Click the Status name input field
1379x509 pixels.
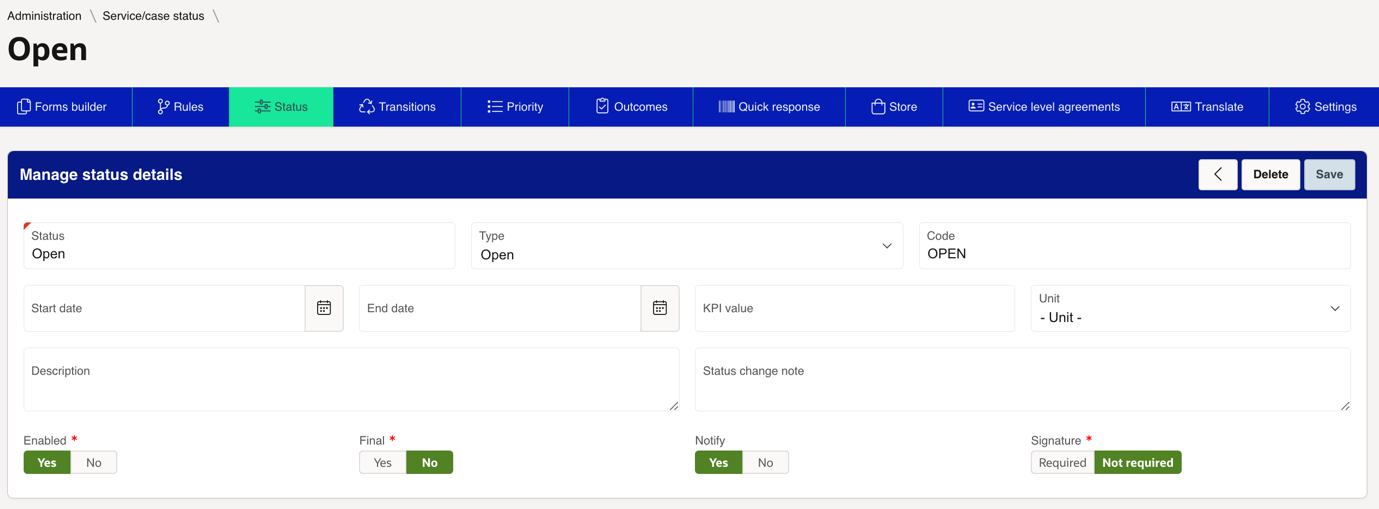click(x=239, y=246)
